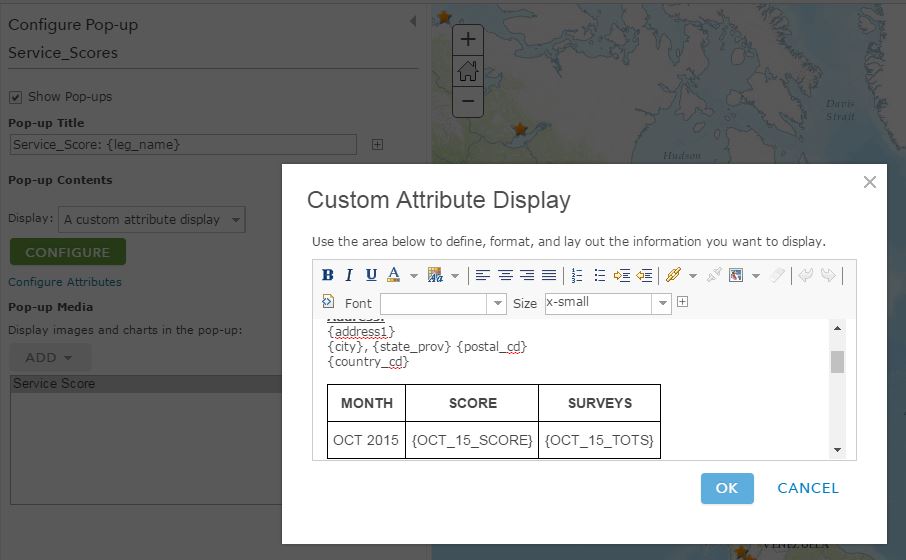This screenshot has height=560, width=906.
Task: Center align text
Action: pos(505,275)
